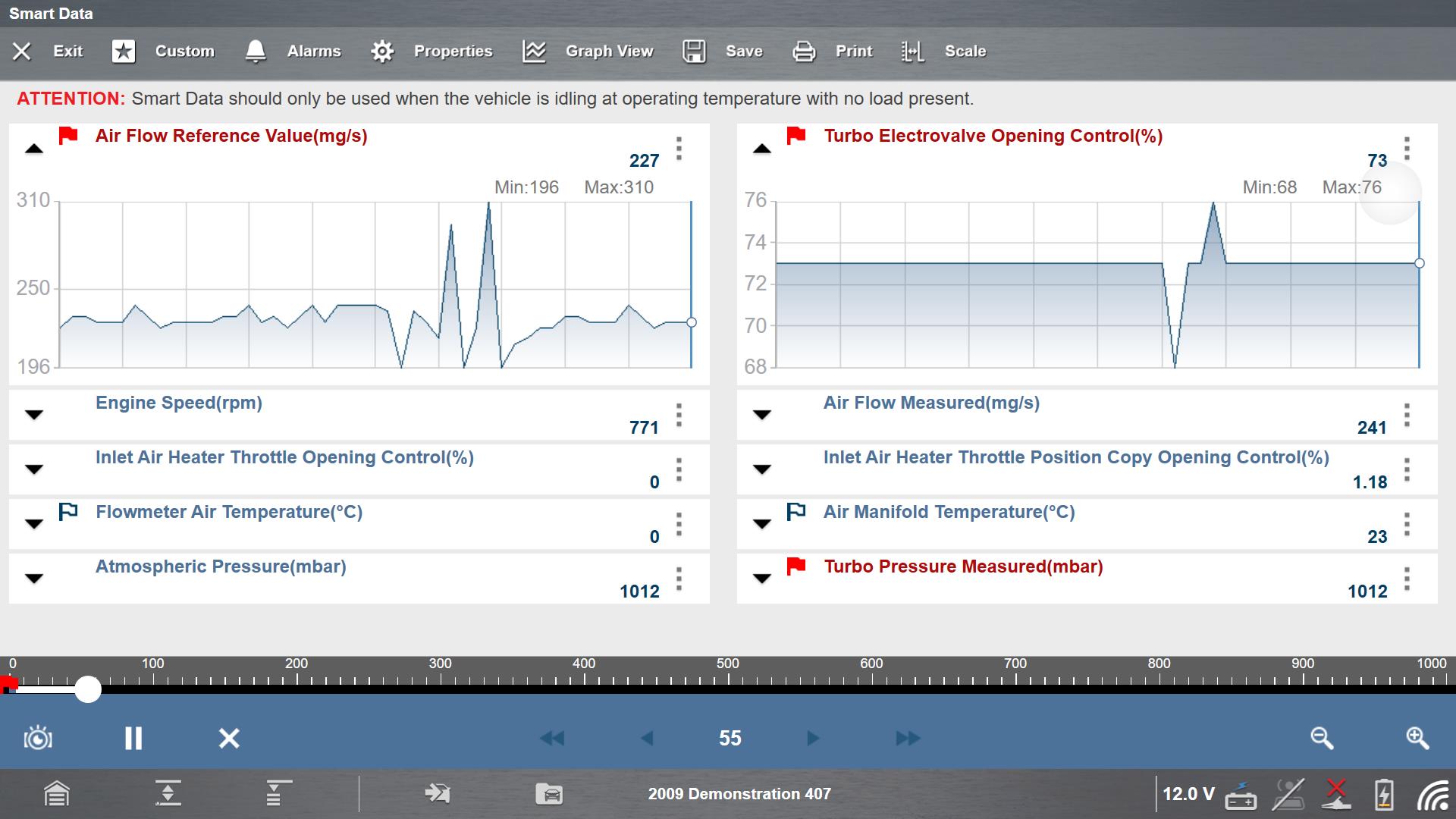Screen dimensions: 1456x819
Task: Click the Save button
Action: [x=722, y=52]
